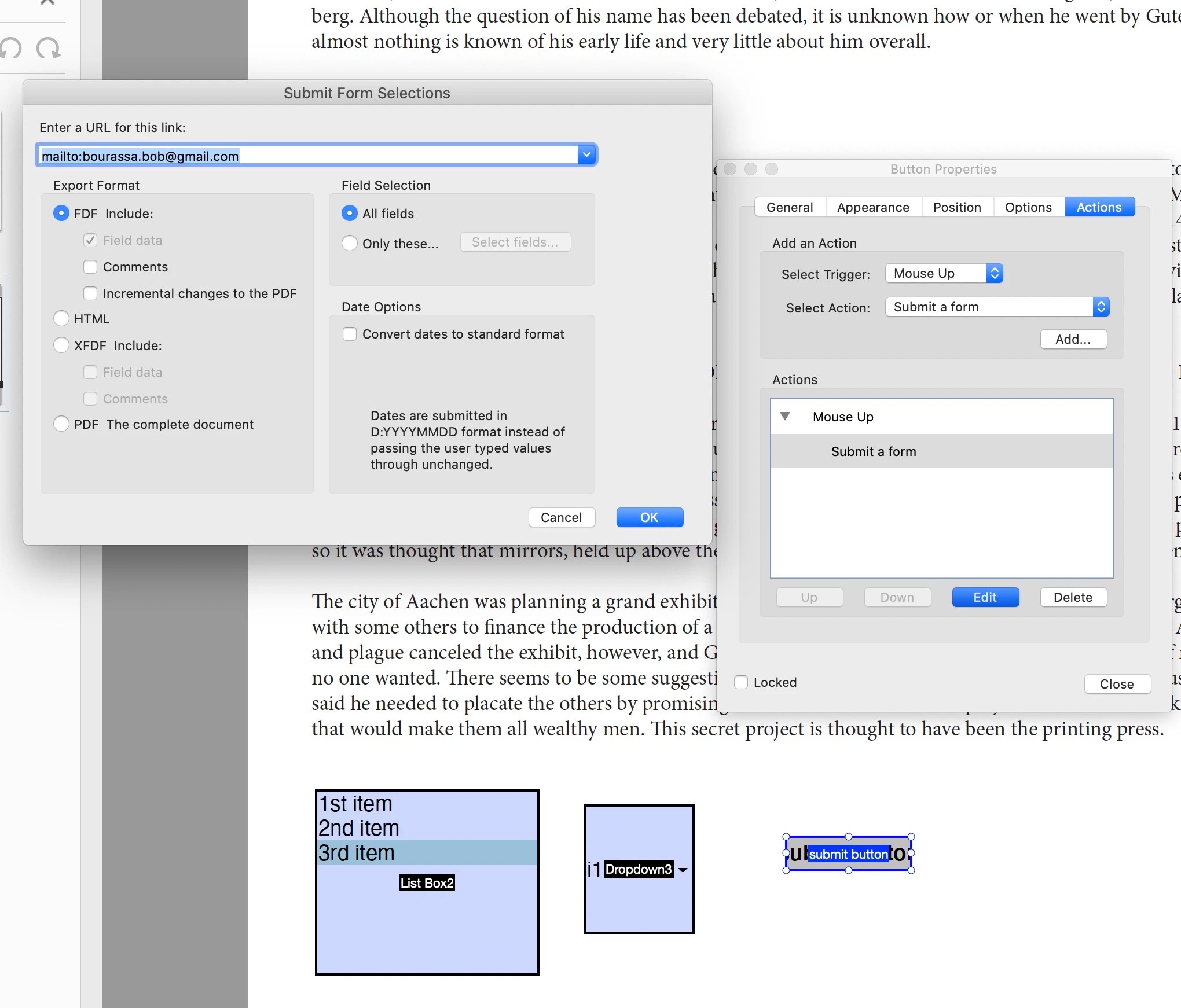Collapse the Mouse Up actions triangle
This screenshot has height=1008, width=1181.
[x=785, y=416]
